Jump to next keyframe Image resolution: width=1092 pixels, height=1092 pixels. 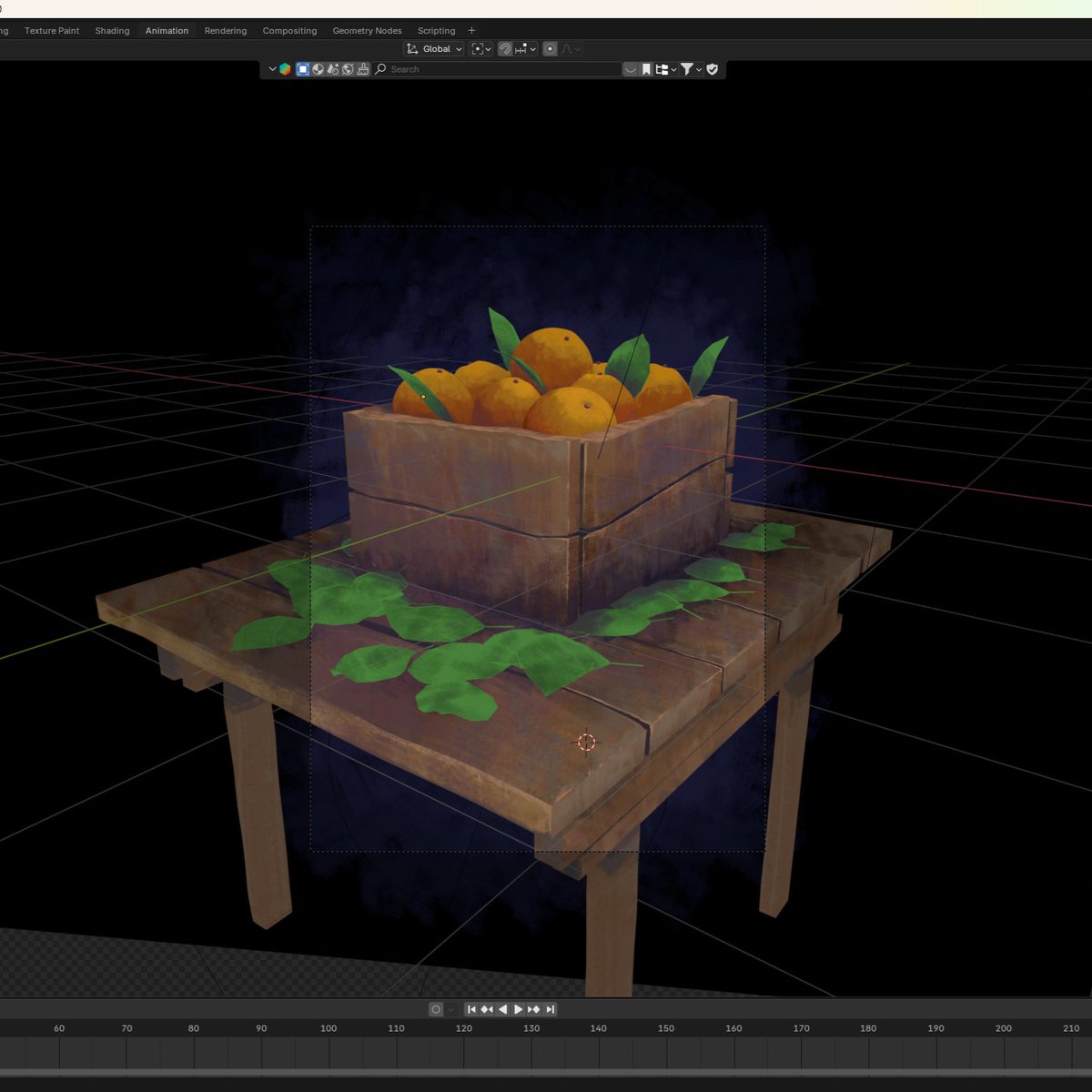coord(534,1009)
